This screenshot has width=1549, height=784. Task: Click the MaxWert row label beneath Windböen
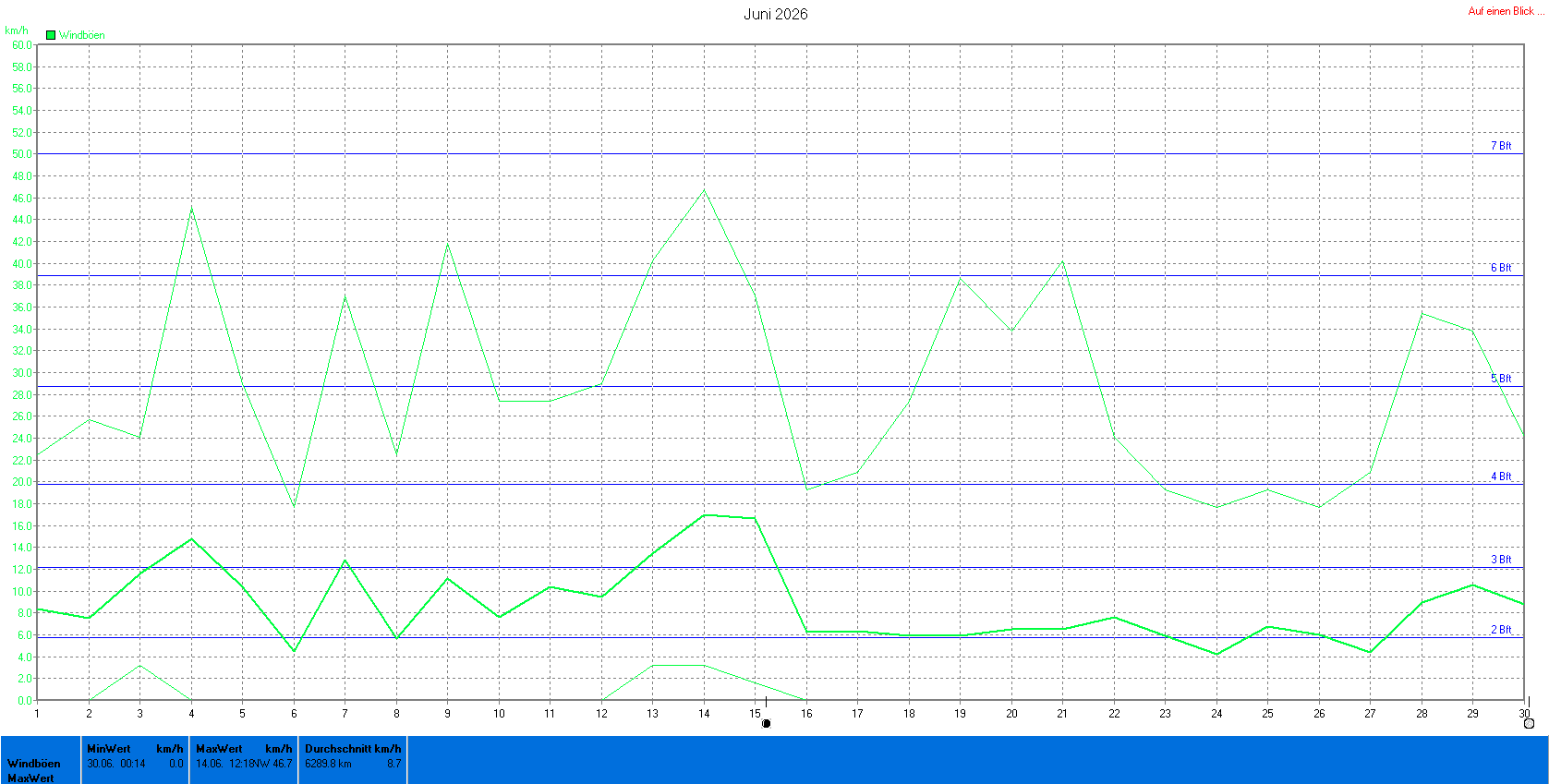click(x=30, y=778)
